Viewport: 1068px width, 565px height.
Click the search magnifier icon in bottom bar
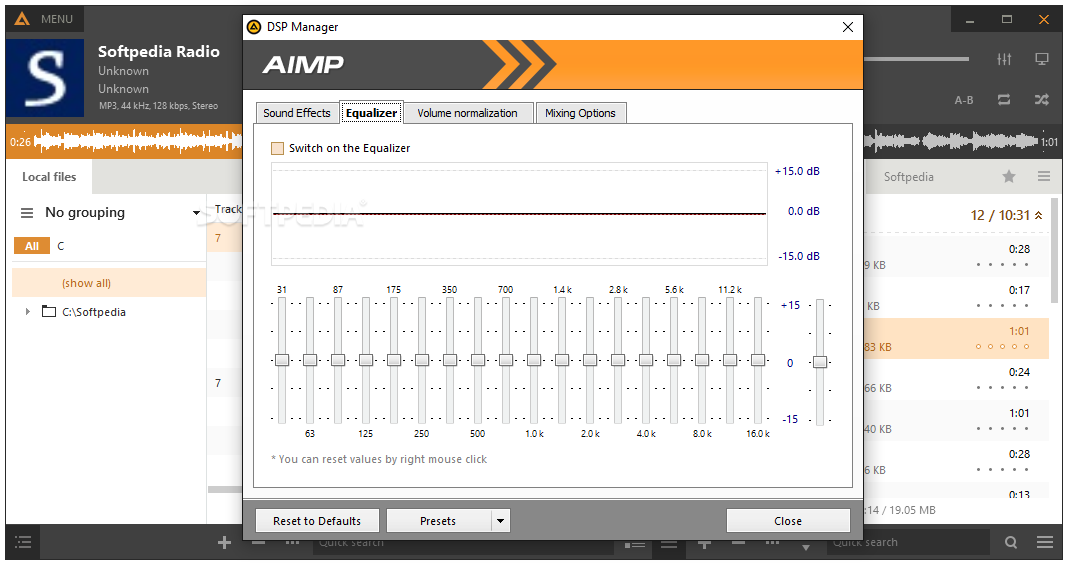pos(1011,543)
